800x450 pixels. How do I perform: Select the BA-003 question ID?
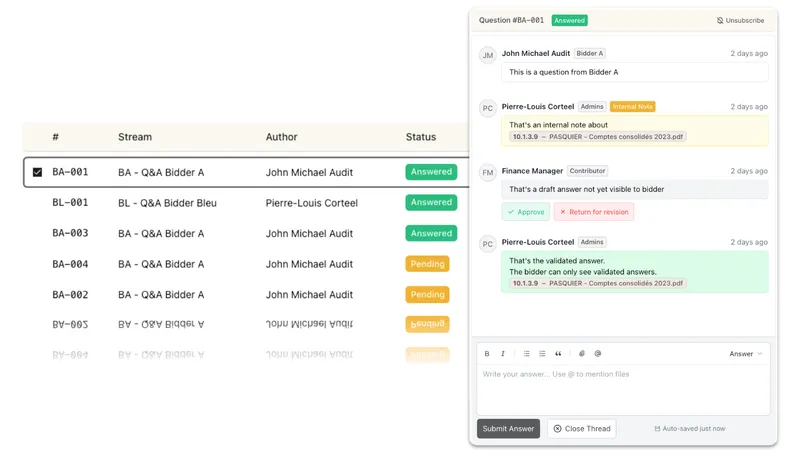(70, 233)
